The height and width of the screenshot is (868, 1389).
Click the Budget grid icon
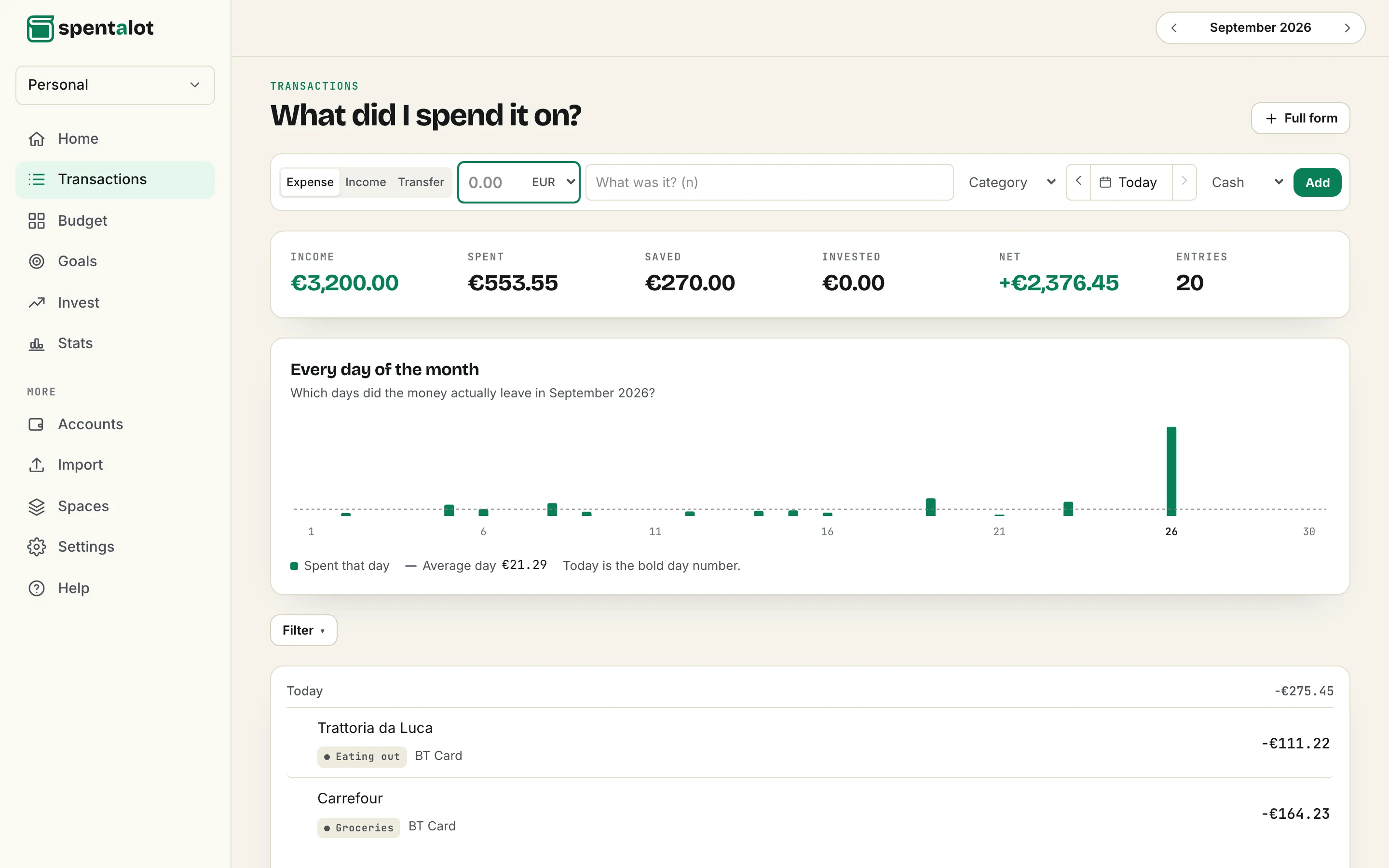(x=37, y=220)
